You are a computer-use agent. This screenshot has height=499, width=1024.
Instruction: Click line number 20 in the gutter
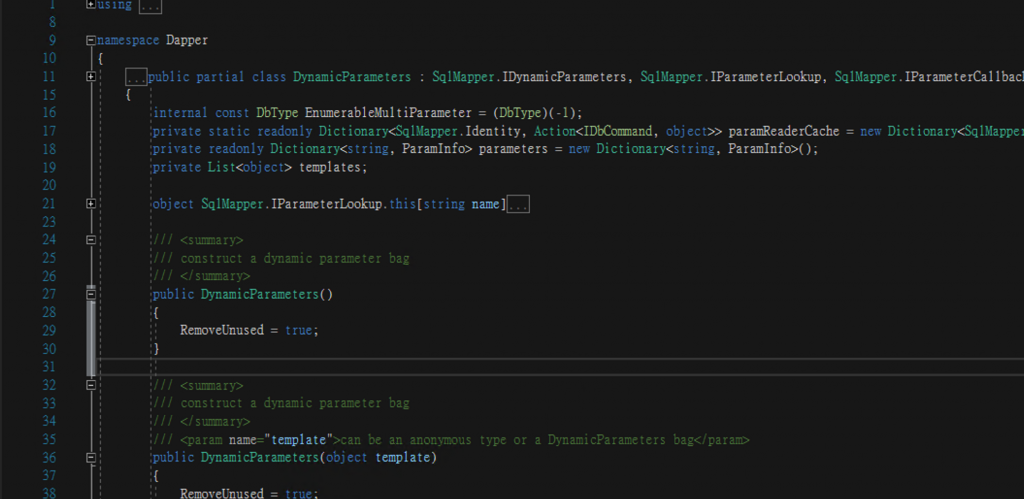tap(48, 185)
